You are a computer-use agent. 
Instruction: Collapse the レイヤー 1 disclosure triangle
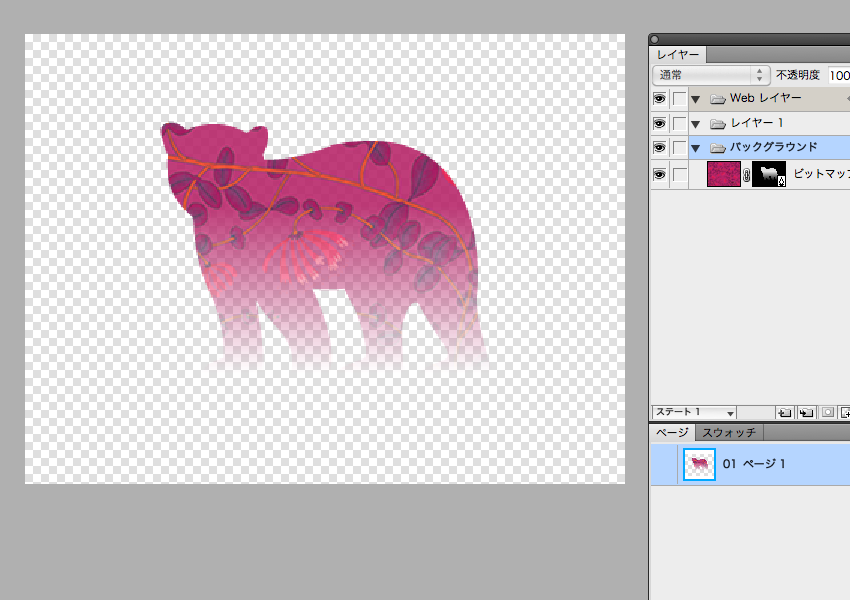coord(696,124)
